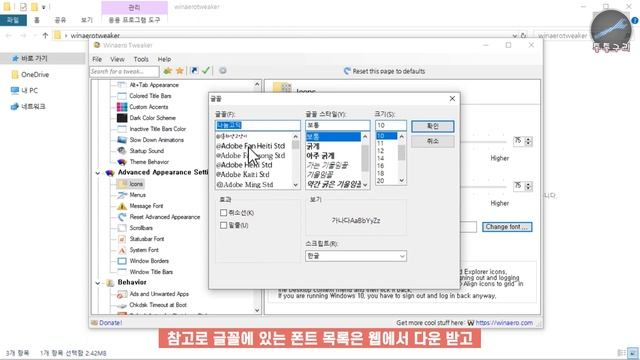The image size is (640, 360).
Task: Open the View menu in Winaero Tweaker
Action: click(117, 59)
